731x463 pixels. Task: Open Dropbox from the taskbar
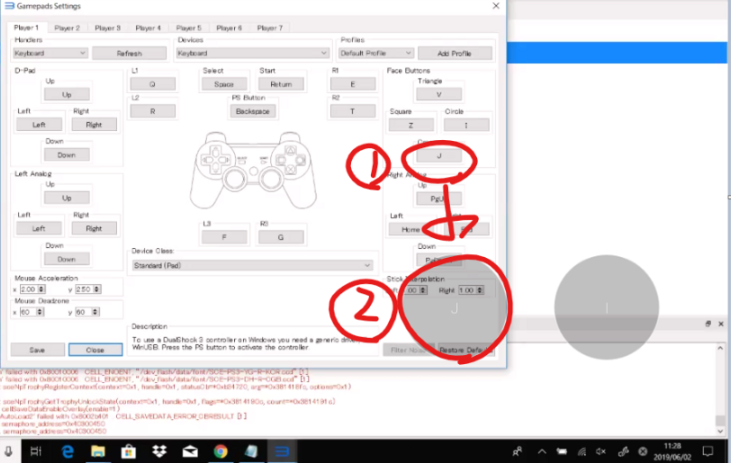159,451
